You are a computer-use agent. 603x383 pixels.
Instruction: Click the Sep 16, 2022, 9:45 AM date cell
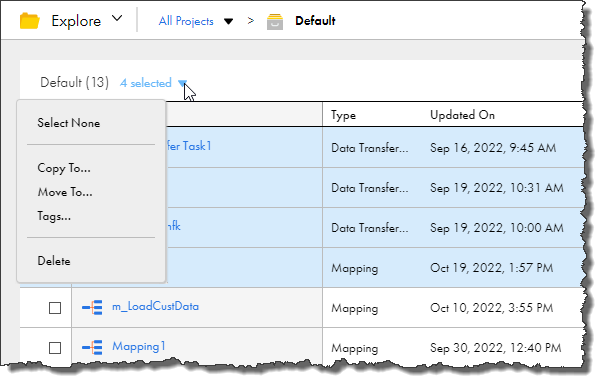click(493, 148)
